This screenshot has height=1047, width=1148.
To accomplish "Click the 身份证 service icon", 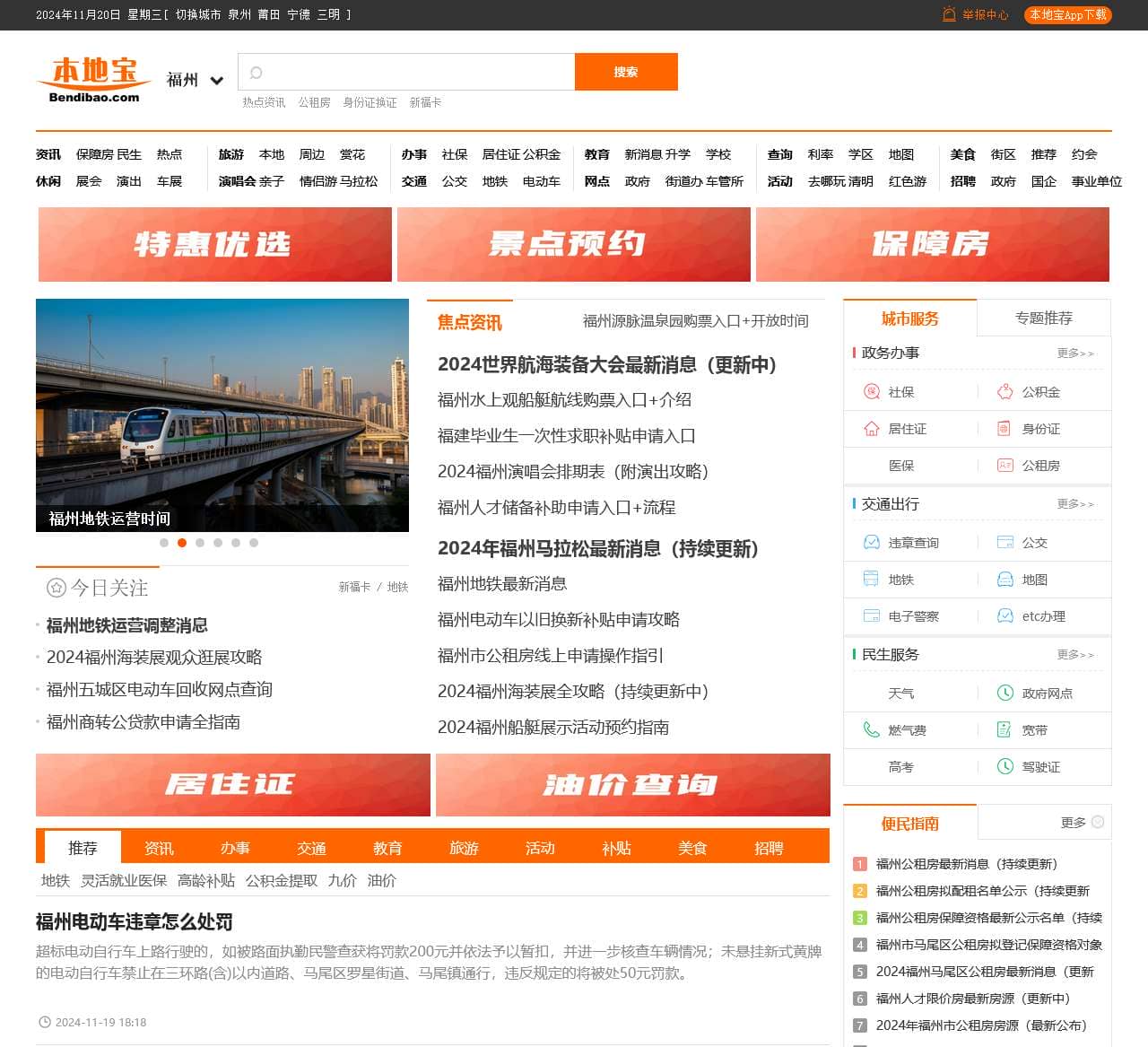I will pos(1004,429).
